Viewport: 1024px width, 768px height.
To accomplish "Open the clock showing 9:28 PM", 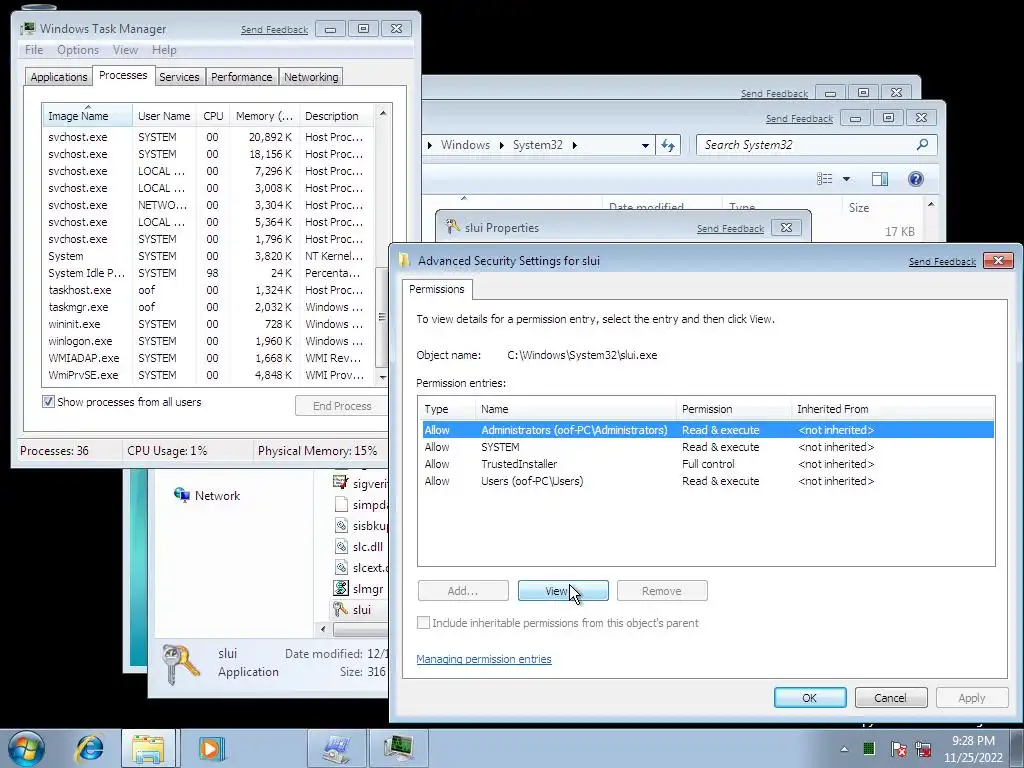I will click(972, 749).
